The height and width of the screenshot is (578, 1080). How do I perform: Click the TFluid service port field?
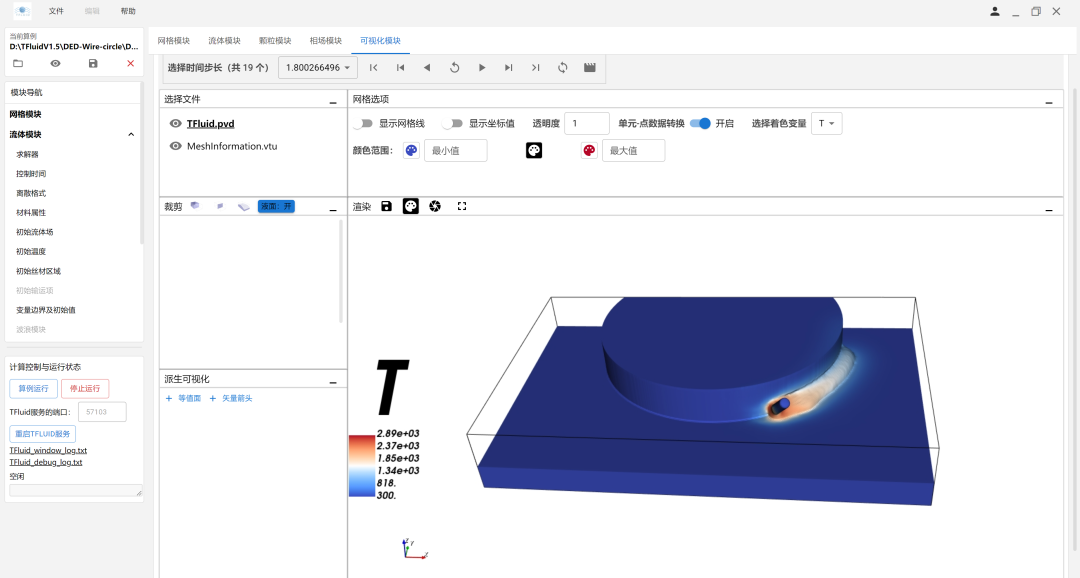coord(102,412)
